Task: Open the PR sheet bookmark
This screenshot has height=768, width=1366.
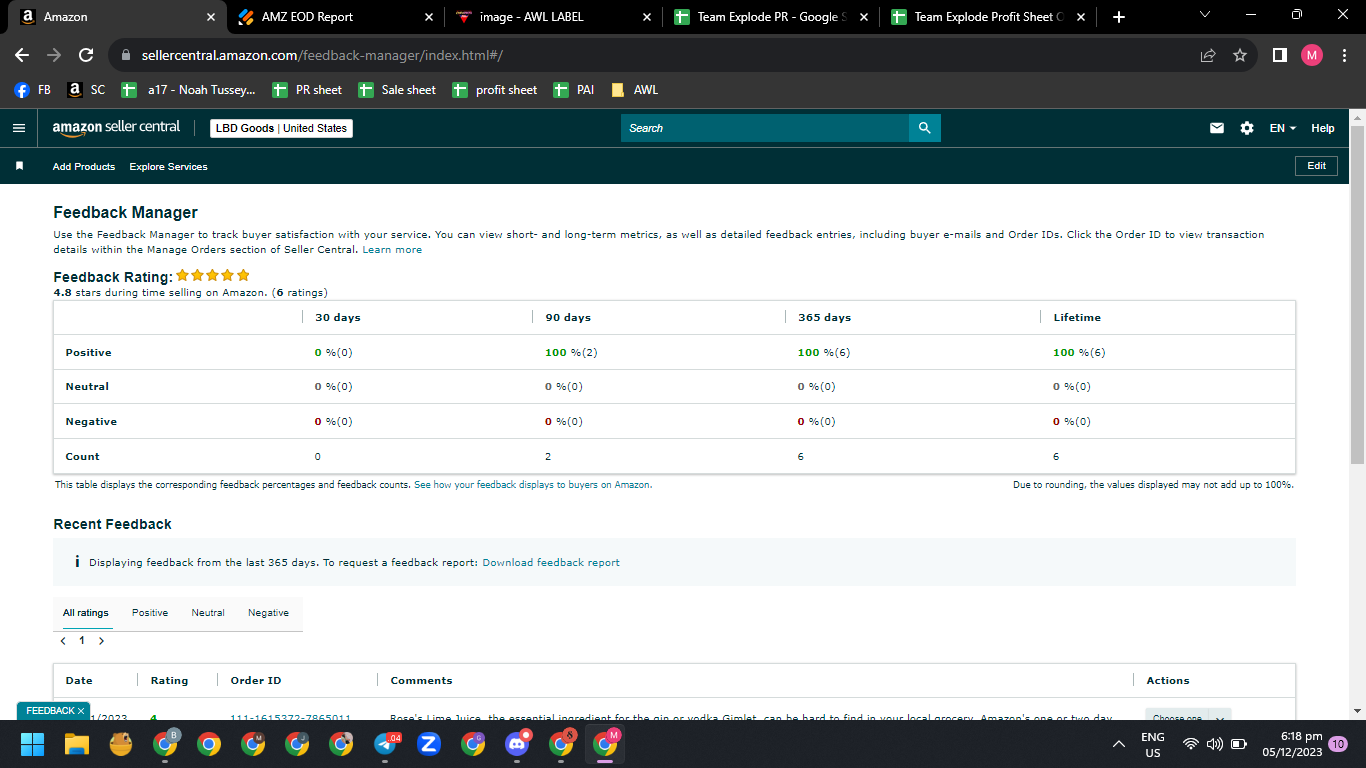Action: [x=307, y=90]
